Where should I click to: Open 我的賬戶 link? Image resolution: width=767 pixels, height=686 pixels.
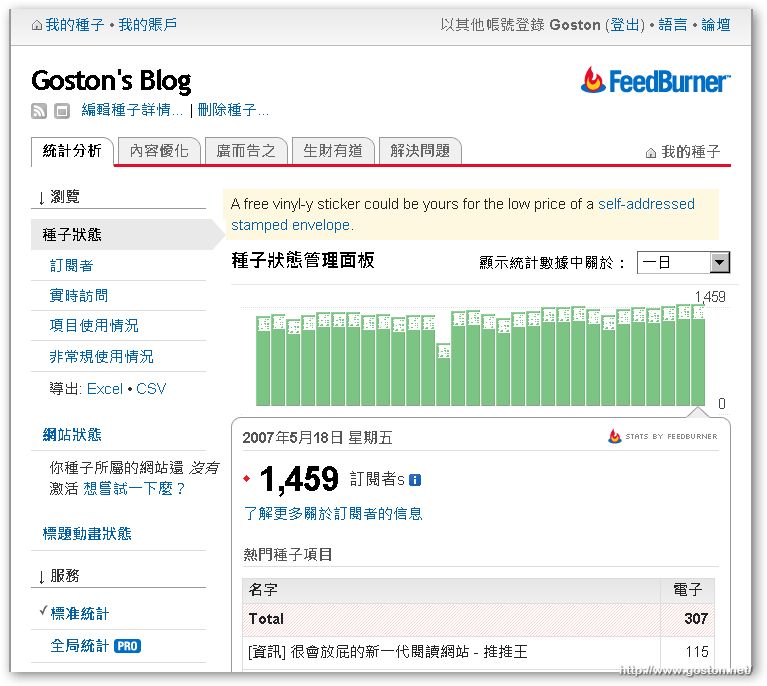[148, 24]
